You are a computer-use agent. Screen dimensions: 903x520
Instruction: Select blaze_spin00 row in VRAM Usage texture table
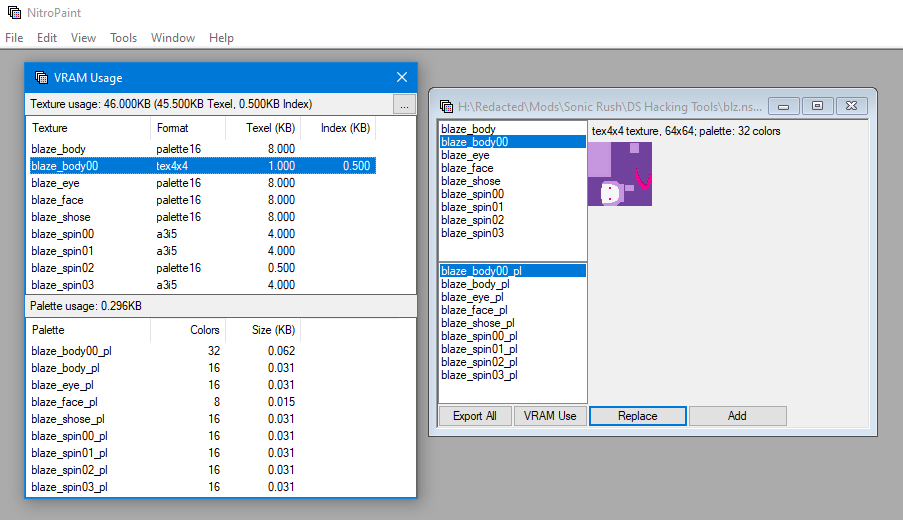[x=203, y=234]
